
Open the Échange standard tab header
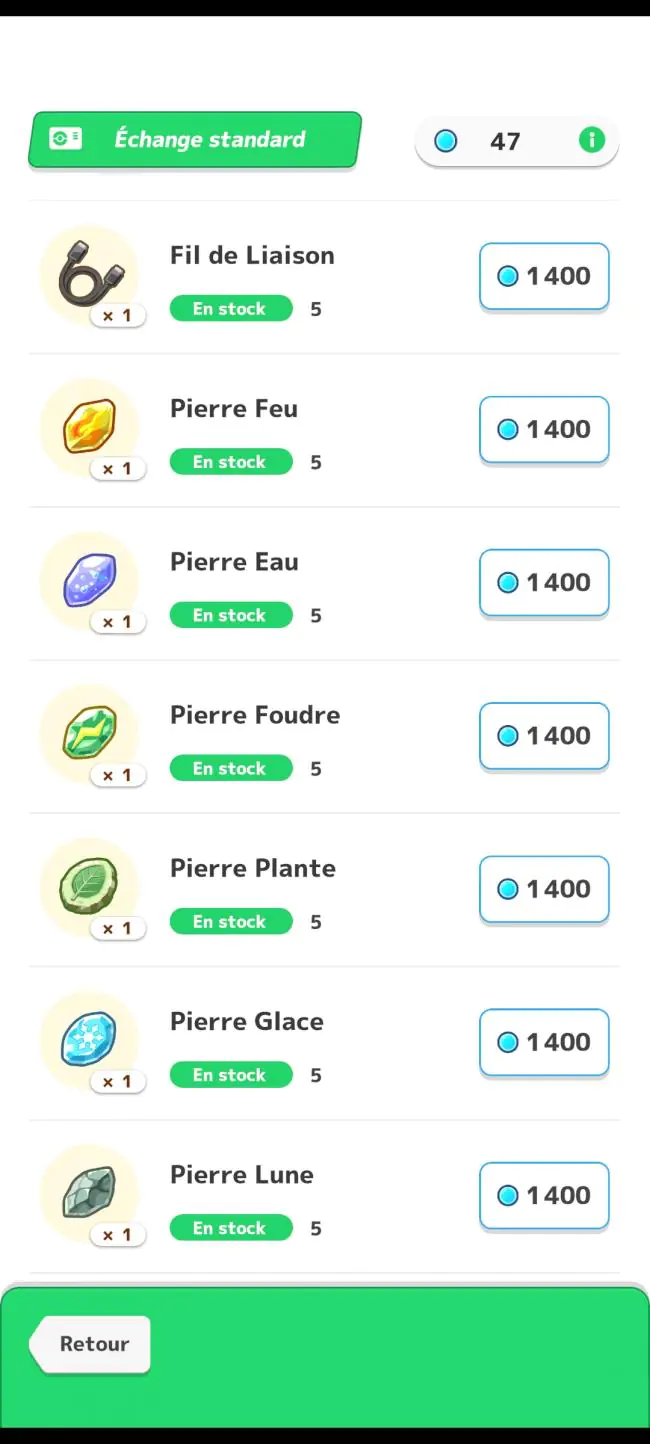[195, 139]
